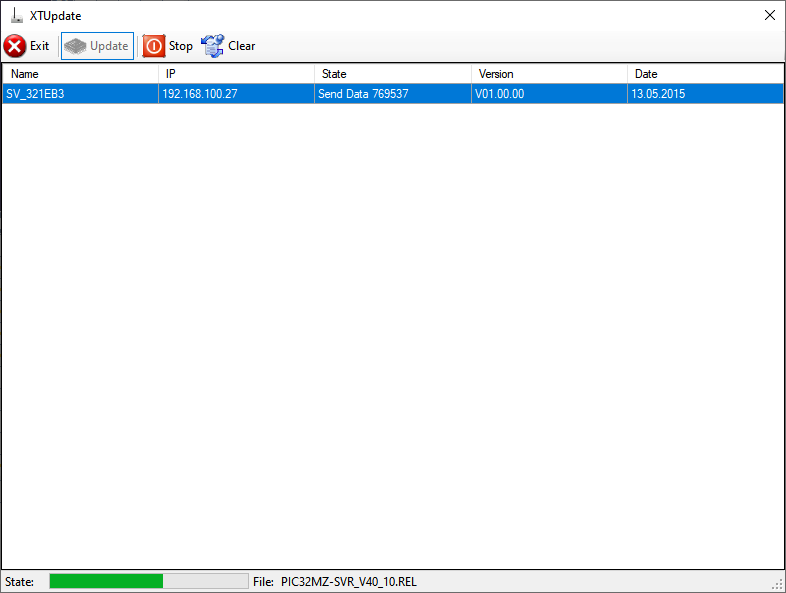Click the Date column header
Image resolution: width=786 pixels, height=593 pixels.
pos(705,74)
